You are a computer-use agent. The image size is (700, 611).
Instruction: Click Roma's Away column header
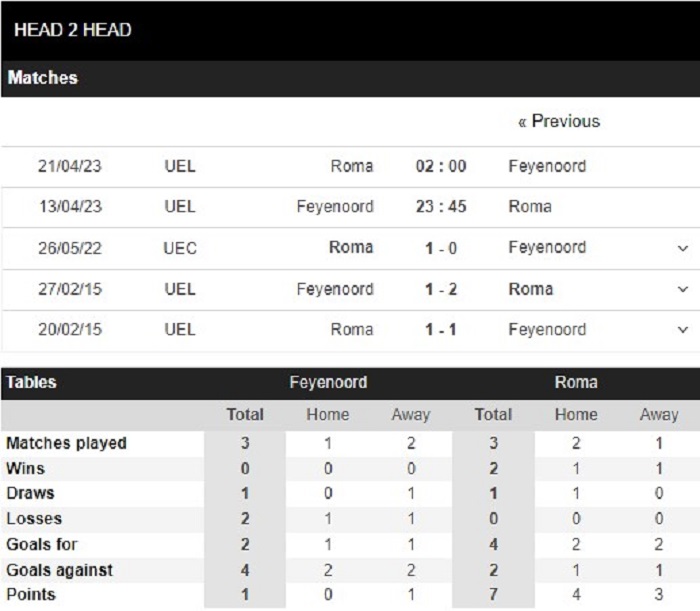pyautogui.click(x=659, y=414)
